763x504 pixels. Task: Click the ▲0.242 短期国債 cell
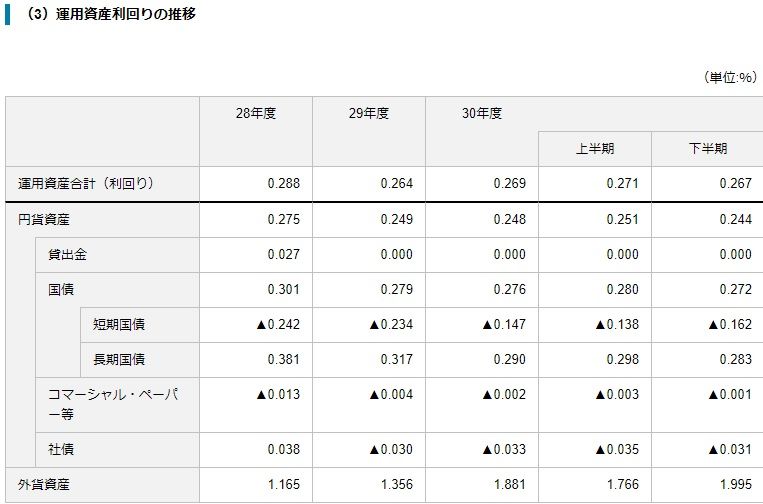click(x=278, y=324)
